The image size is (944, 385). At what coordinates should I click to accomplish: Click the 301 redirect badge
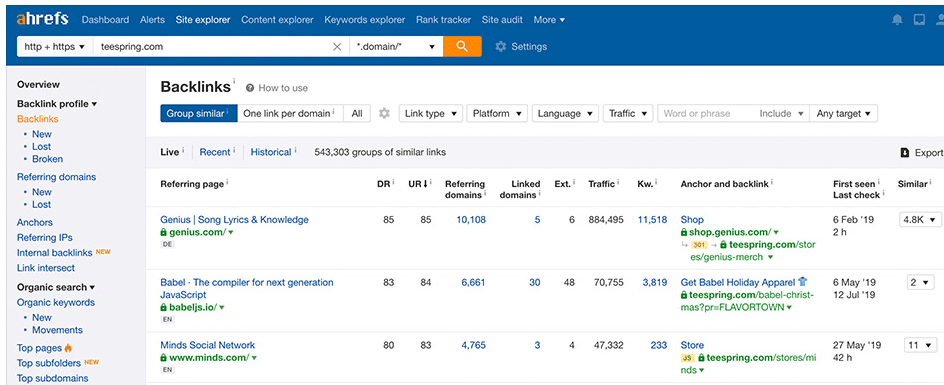pyautogui.click(x=699, y=245)
